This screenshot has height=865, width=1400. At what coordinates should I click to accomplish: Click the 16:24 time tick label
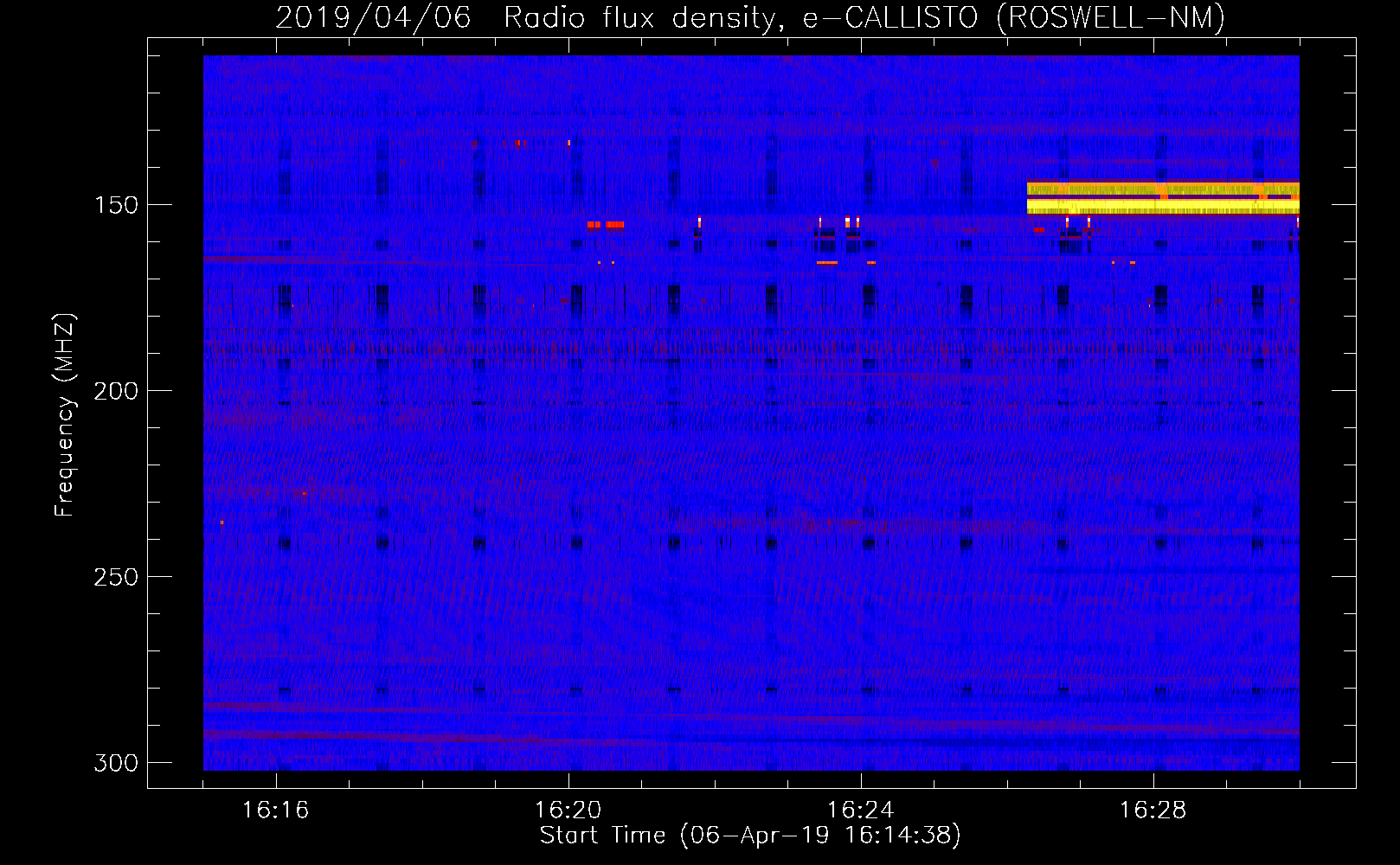click(861, 811)
